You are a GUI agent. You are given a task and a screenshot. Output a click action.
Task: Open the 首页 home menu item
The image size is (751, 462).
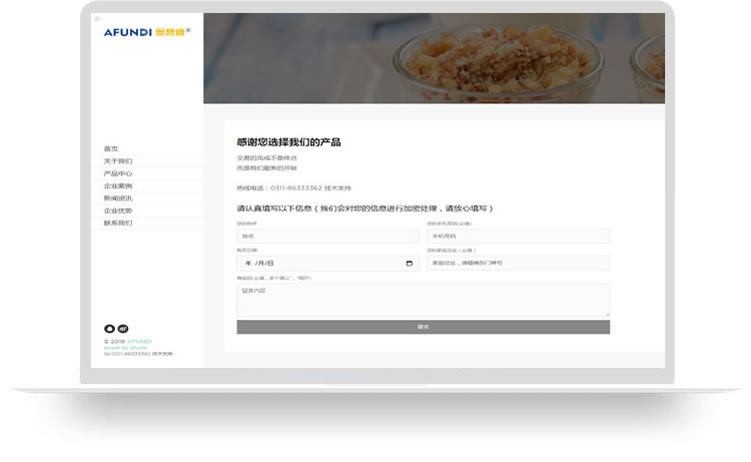pos(111,149)
